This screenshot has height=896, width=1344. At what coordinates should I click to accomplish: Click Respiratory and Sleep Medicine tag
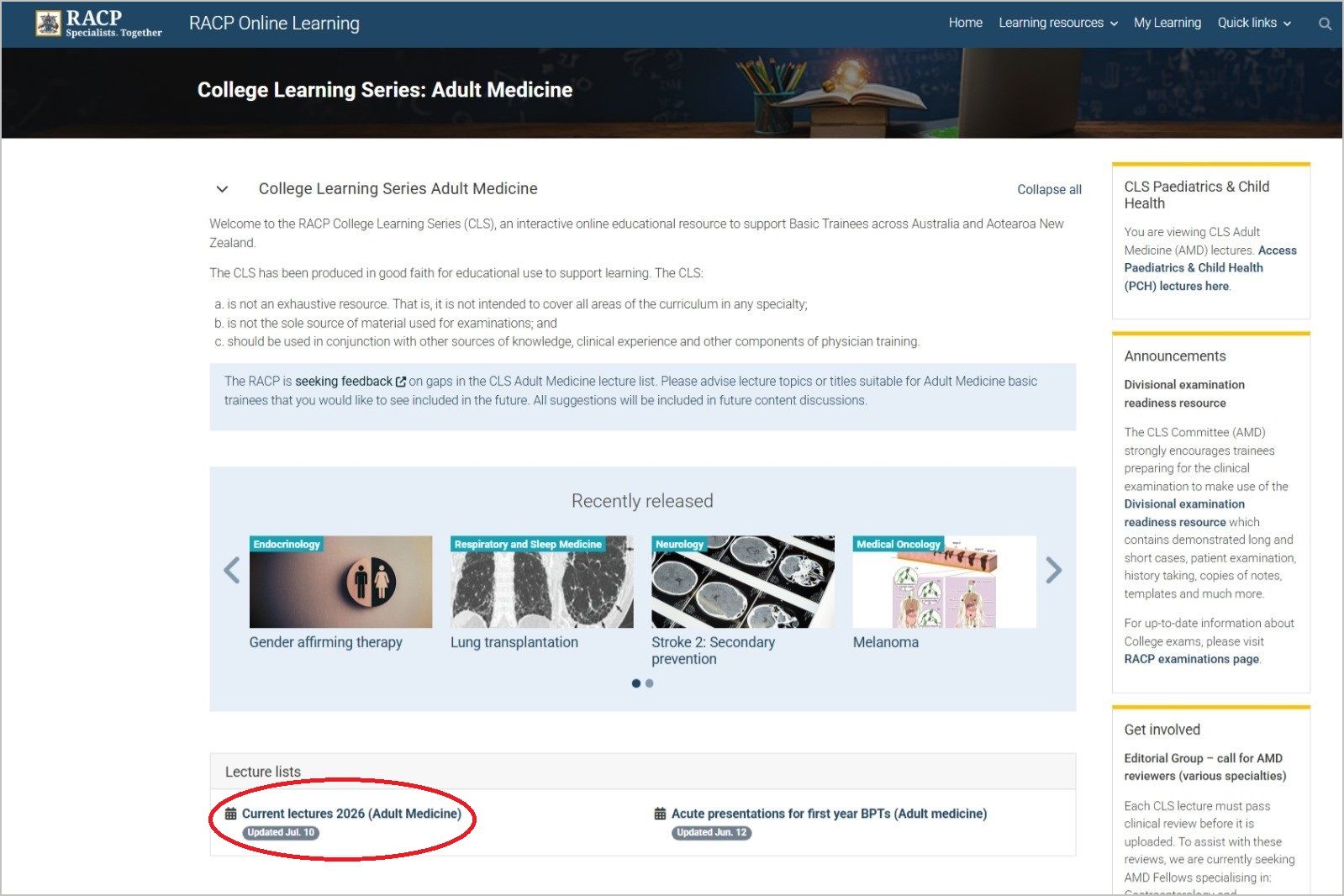click(528, 545)
